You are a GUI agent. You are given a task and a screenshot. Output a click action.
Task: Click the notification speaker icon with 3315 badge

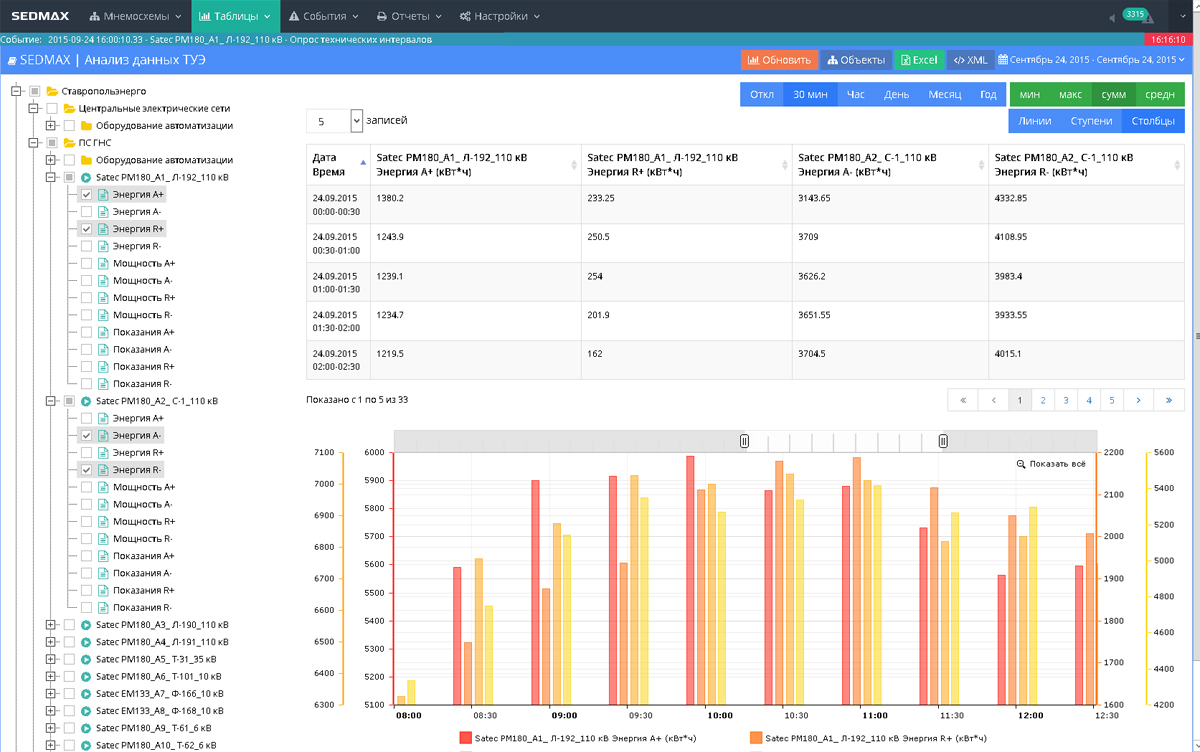pos(1114,18)
